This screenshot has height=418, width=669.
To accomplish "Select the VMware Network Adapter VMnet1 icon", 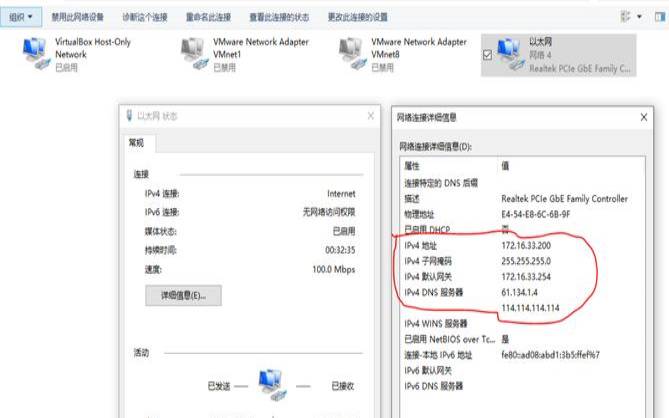I will click(x=194, y=53).
